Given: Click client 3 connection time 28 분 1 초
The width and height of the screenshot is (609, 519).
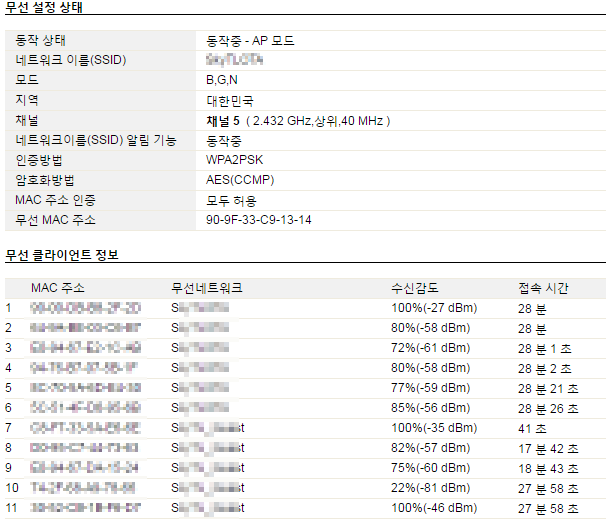Looking at the screenshot, I should 545,348.
